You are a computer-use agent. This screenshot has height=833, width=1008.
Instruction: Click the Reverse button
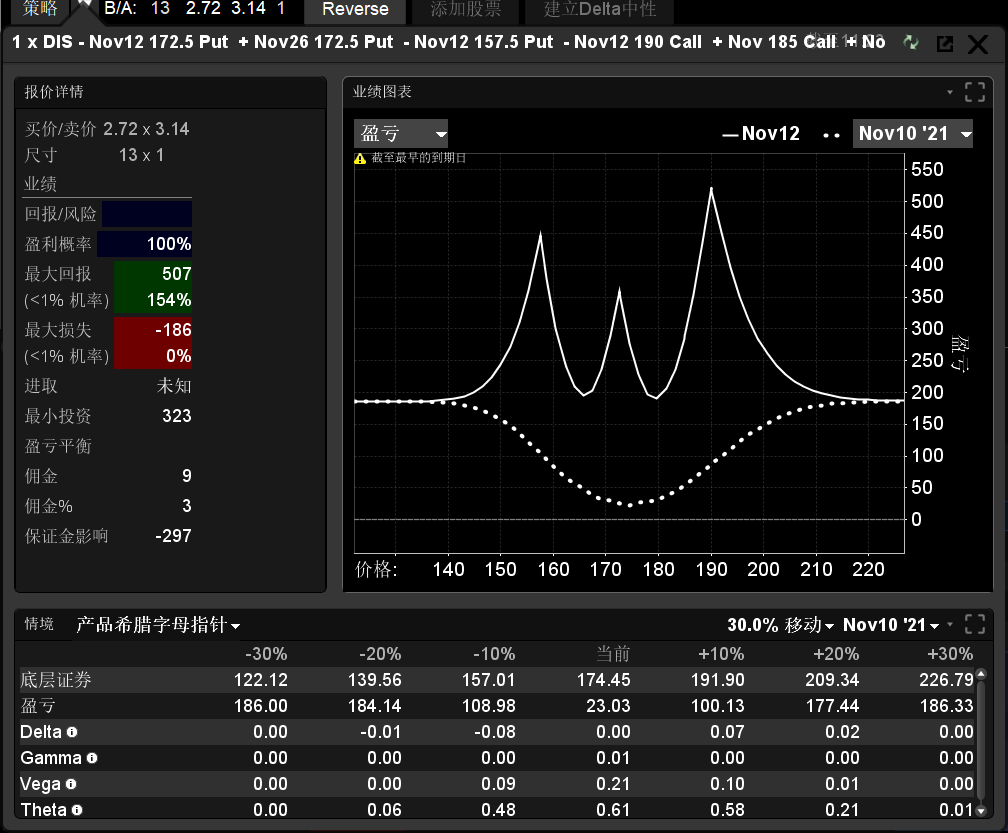tap(354, 10)
